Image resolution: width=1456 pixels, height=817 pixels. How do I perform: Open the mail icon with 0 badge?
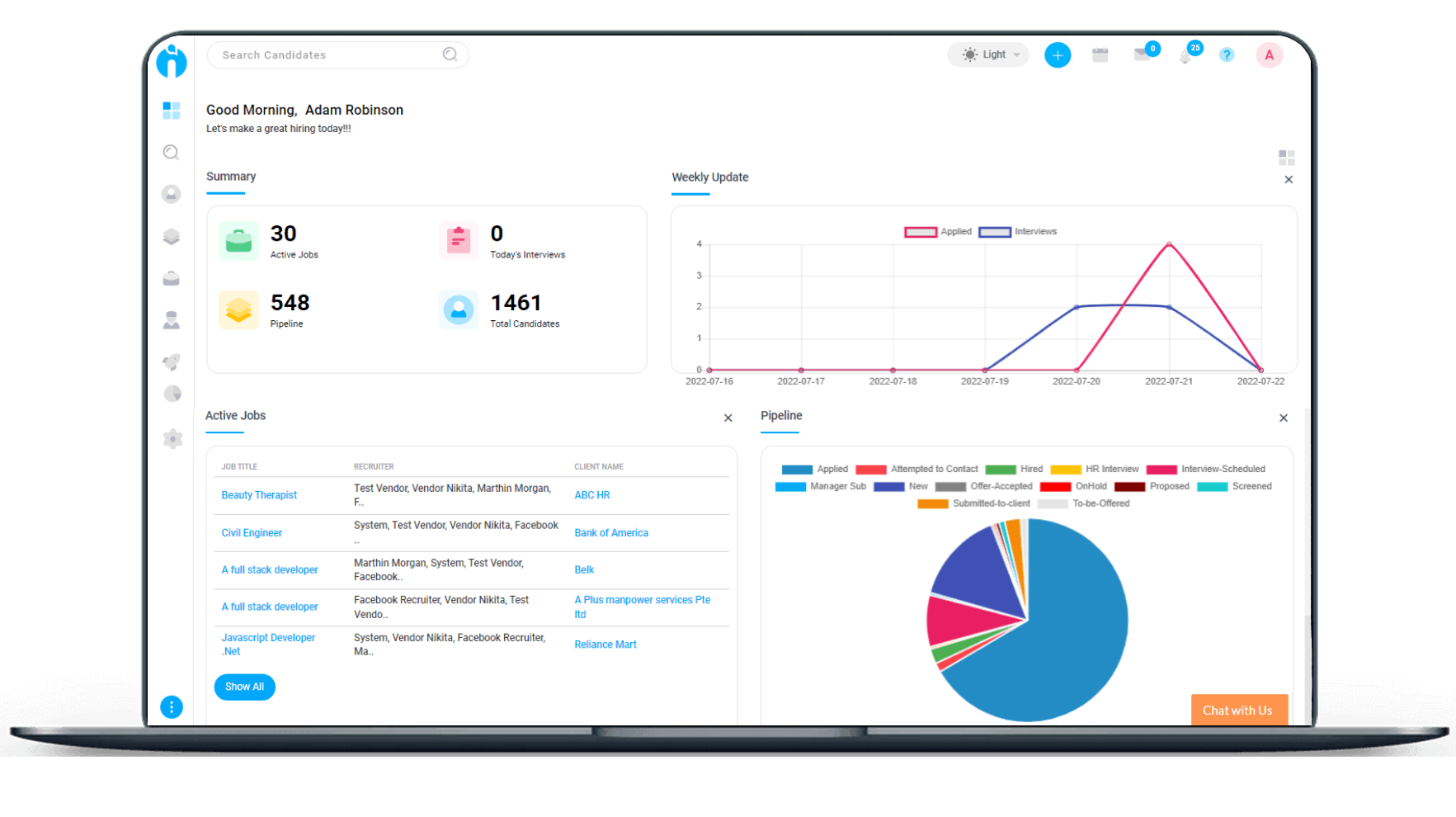(x=1143, y=54)
